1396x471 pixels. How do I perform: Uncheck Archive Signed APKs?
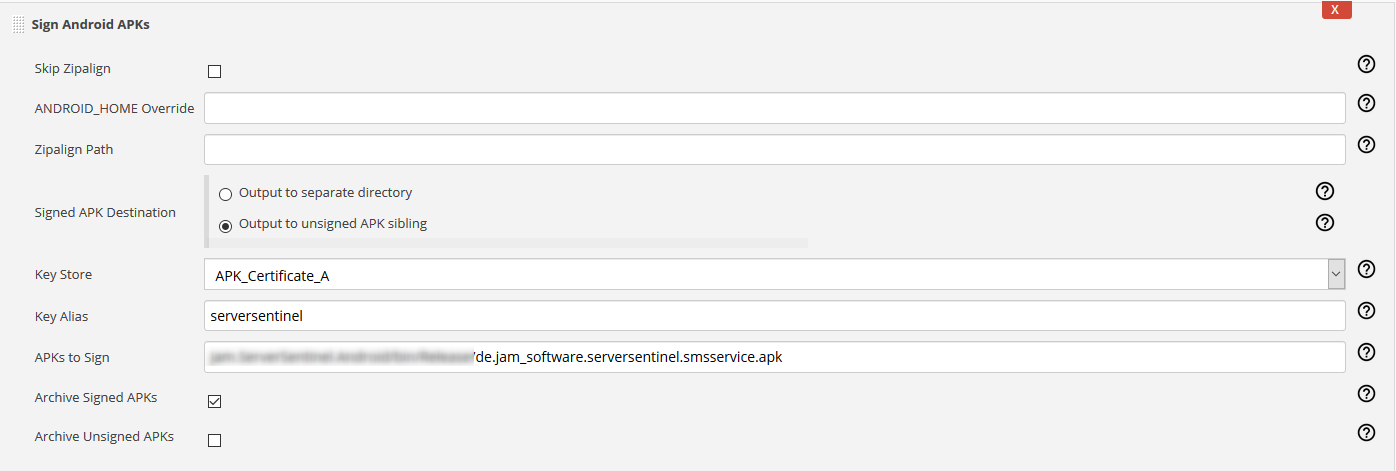(214, 402)
